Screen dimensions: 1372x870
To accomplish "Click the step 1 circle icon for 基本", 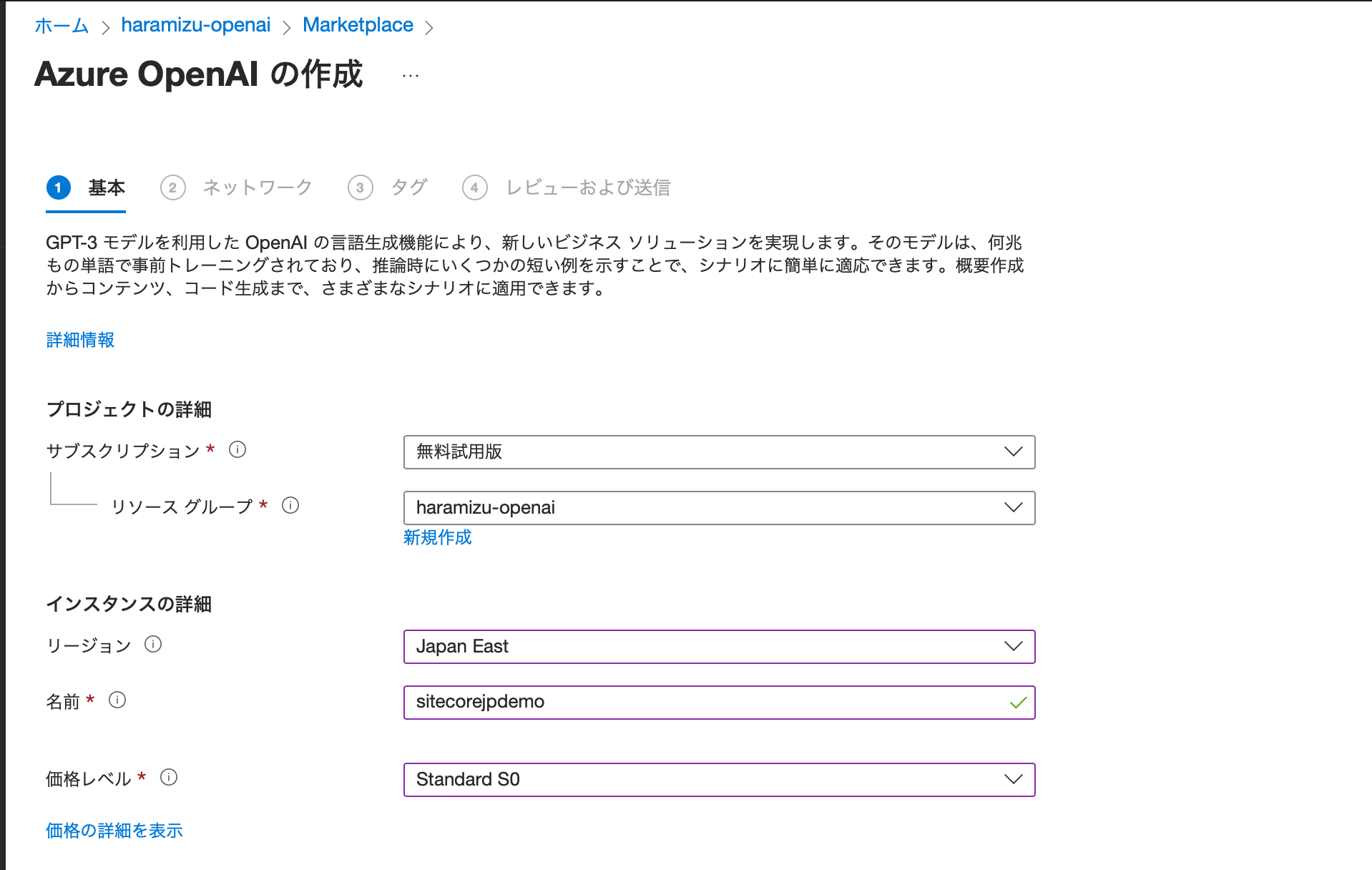I will [59, 187].
